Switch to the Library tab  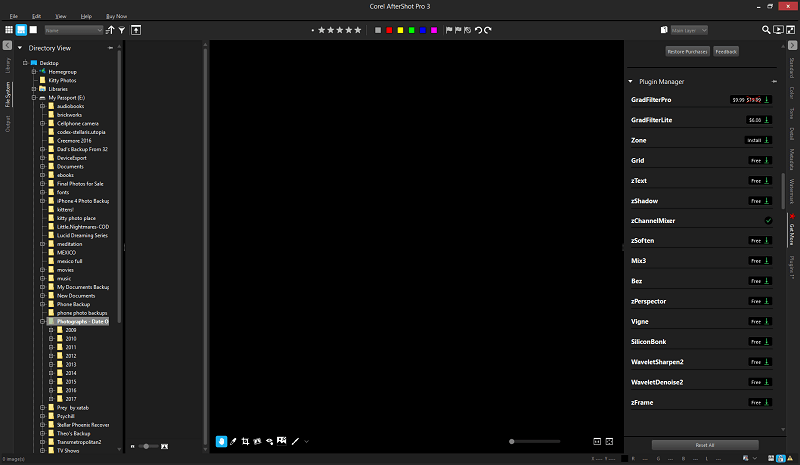pyautogui.click(x=8, y=65)
